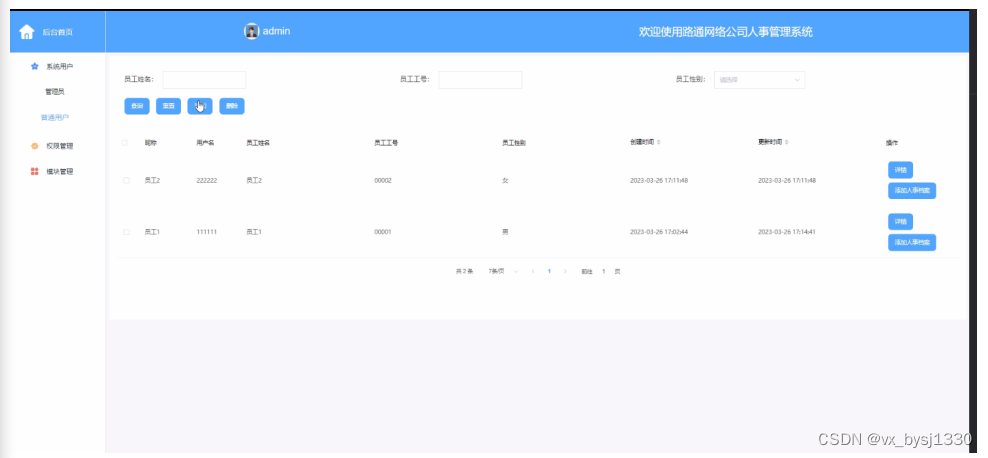Click the 查询 button

(137, 106)
